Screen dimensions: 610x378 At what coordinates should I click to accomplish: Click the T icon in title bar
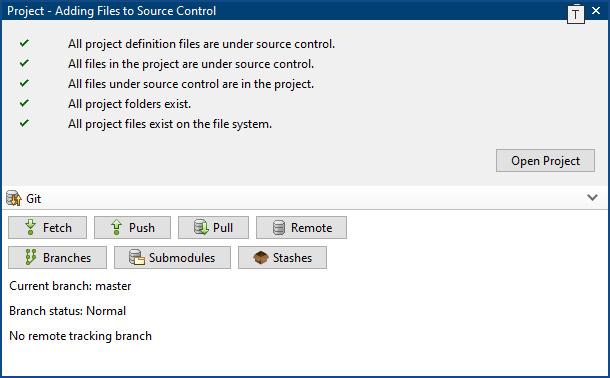pyautogui.click(x=576, y=15)
